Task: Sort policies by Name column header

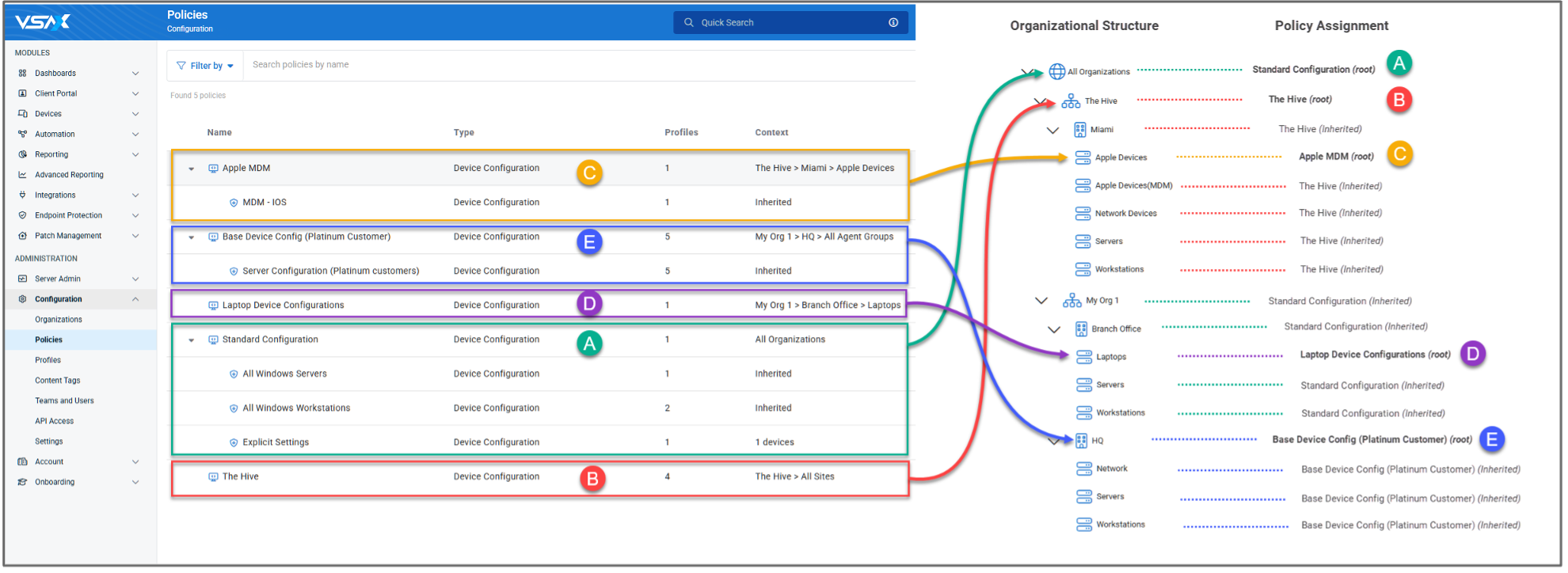Action: 219,132
